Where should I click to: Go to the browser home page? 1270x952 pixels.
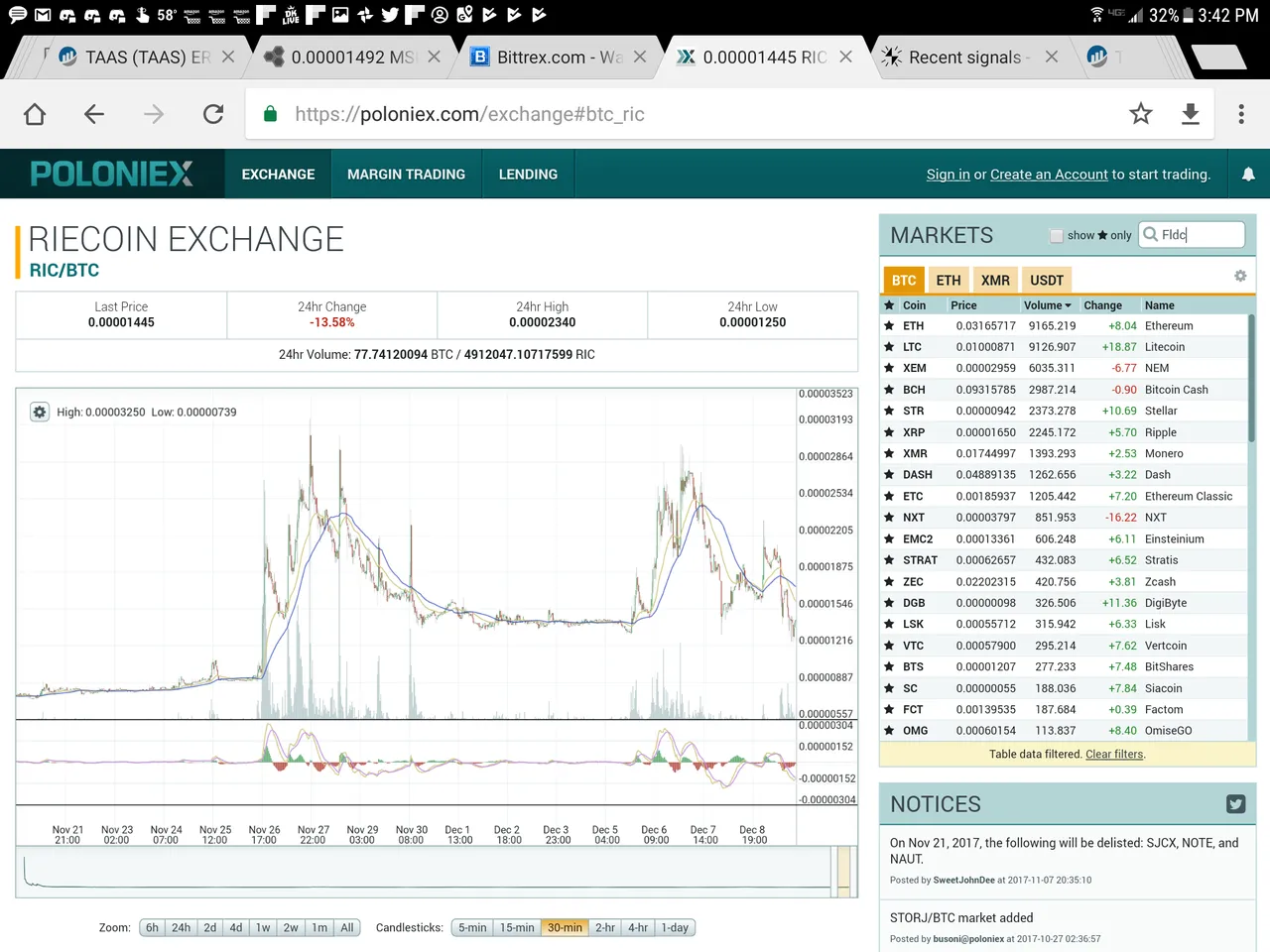pyautogui.click(x=35, y=114)
